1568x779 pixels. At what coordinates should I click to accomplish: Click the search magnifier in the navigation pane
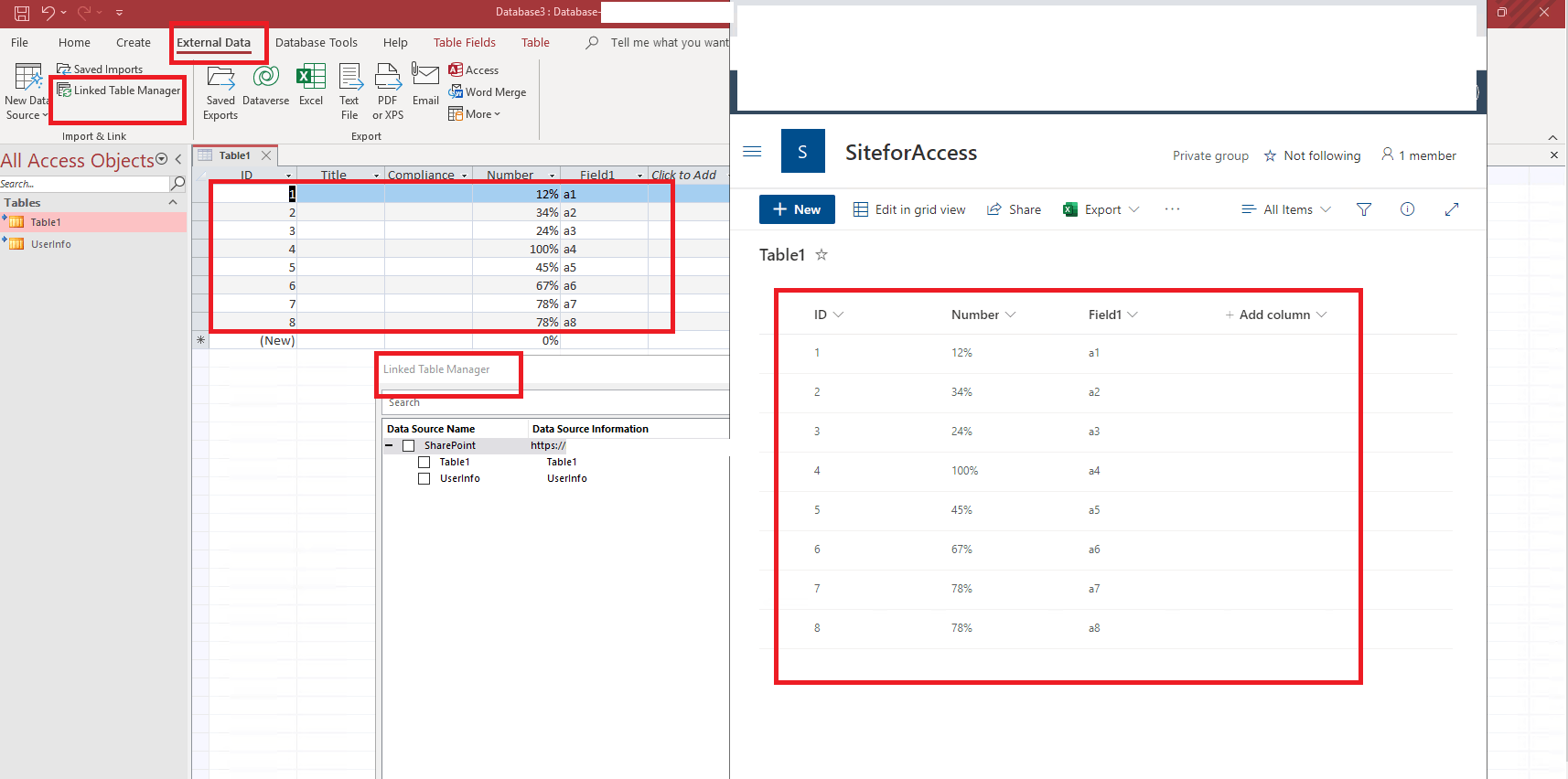point(178,184)
